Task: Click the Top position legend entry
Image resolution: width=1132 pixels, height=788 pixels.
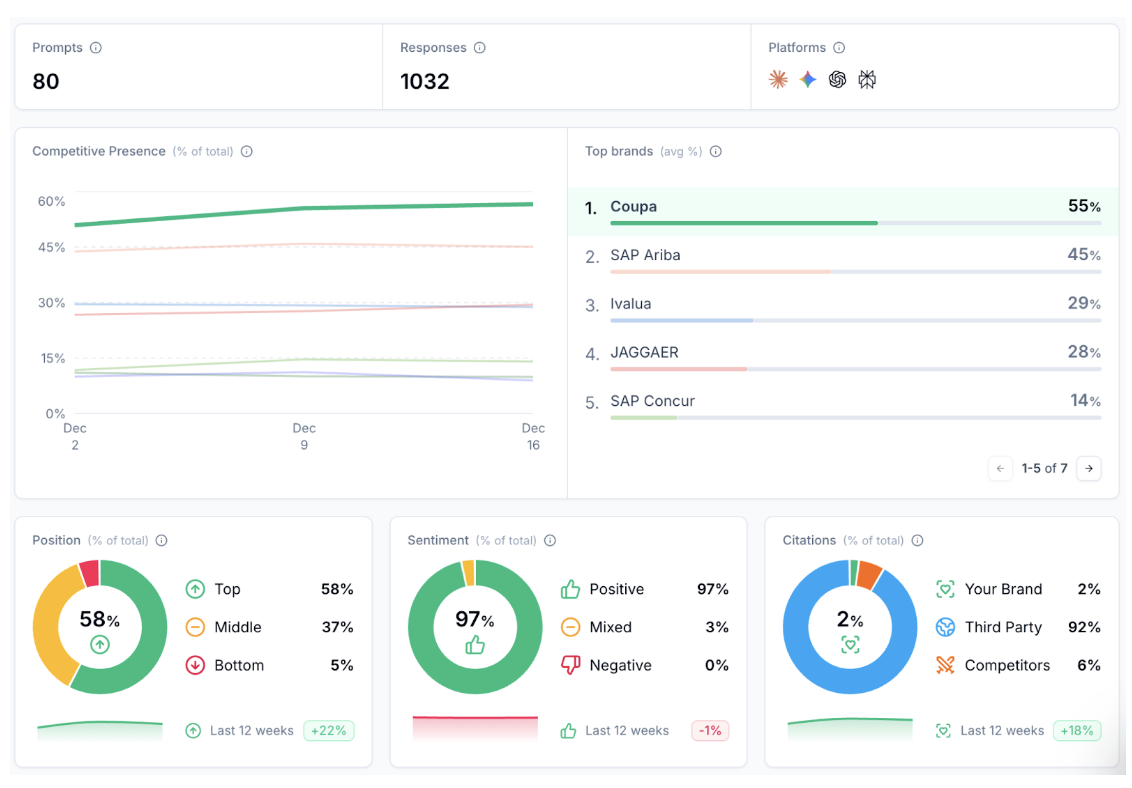Action: tap(227, 590)
